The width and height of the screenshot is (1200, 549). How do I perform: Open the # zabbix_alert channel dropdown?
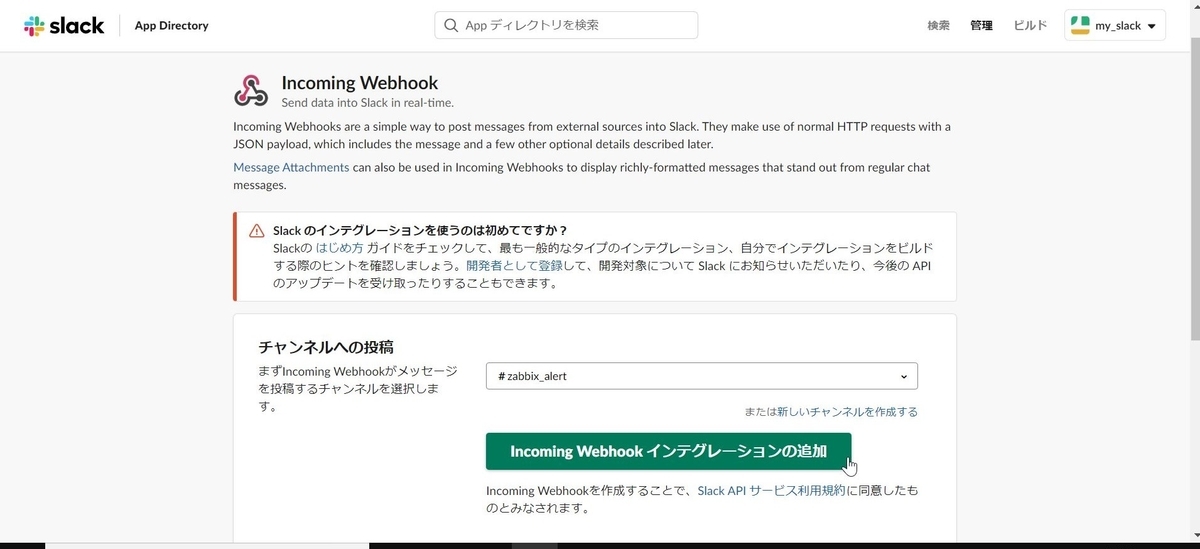[702, 376]
